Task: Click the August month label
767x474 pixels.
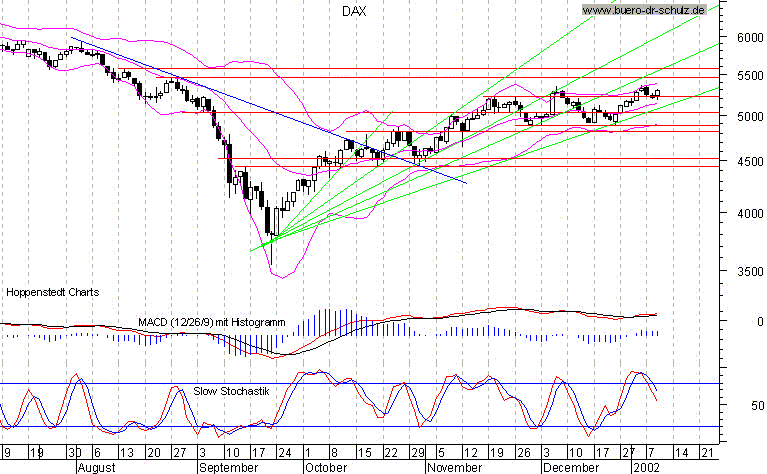Action: (x=96, y=468)
